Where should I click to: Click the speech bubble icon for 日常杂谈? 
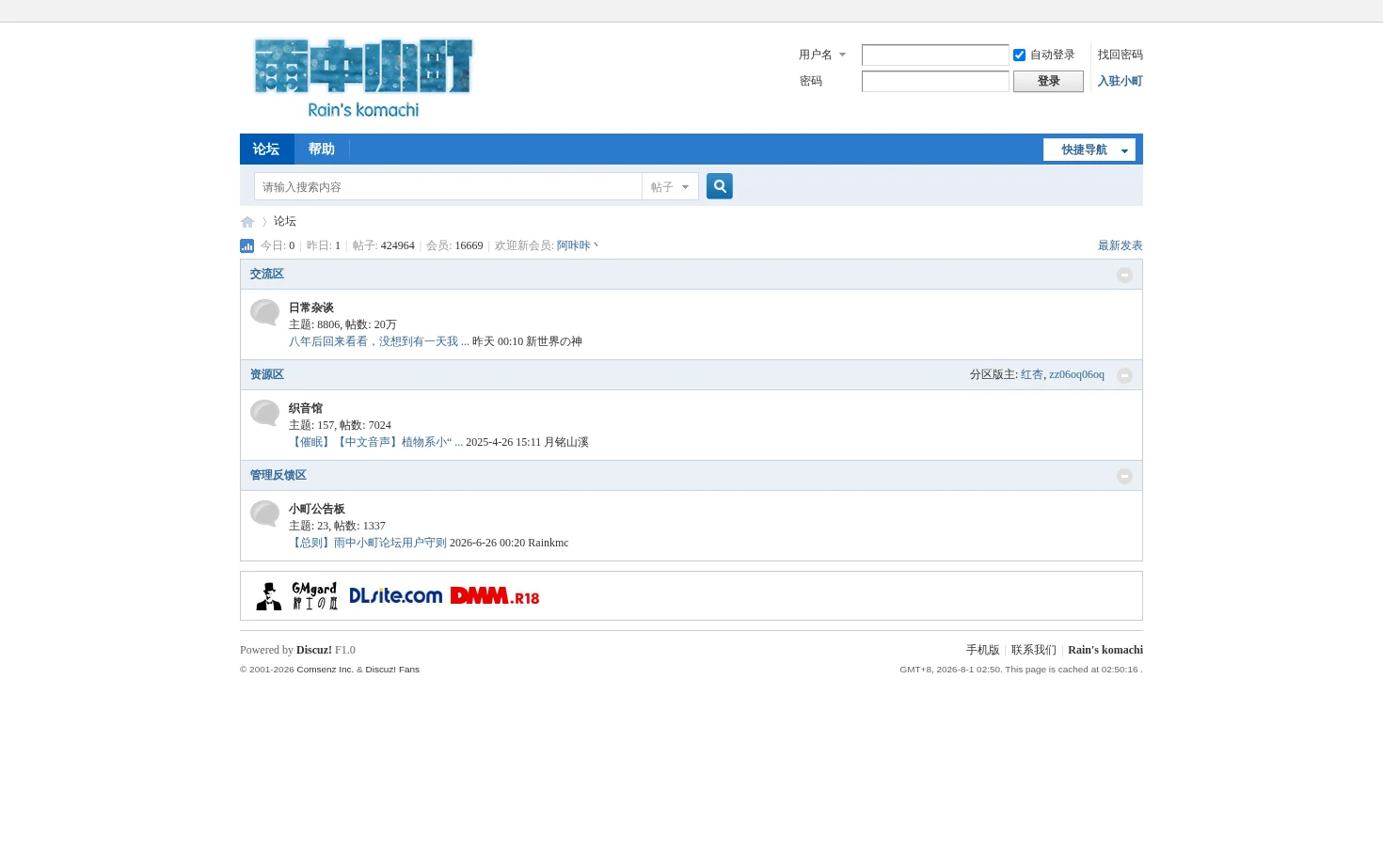(x=265, y=312)
